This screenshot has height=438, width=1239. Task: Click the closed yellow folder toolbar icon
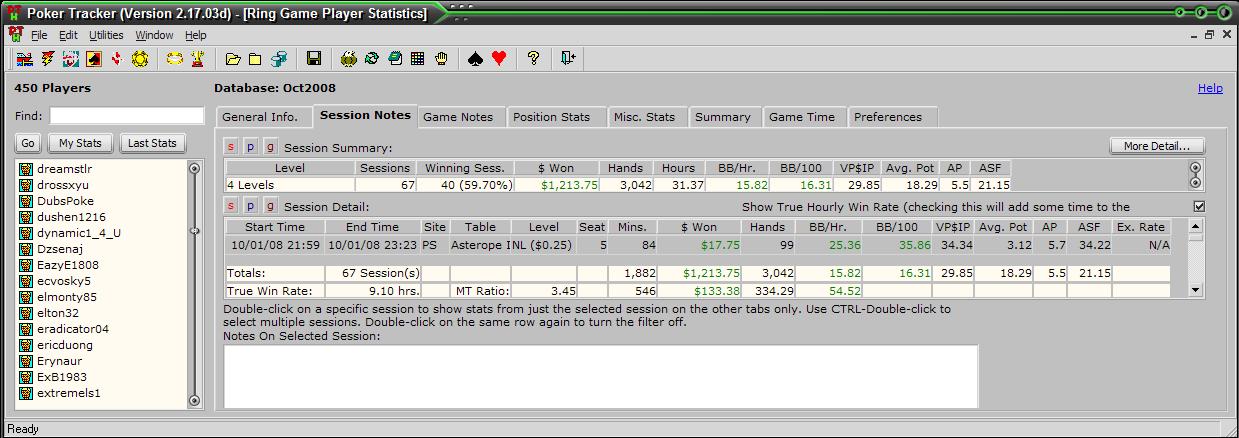(x=255, y=58)
